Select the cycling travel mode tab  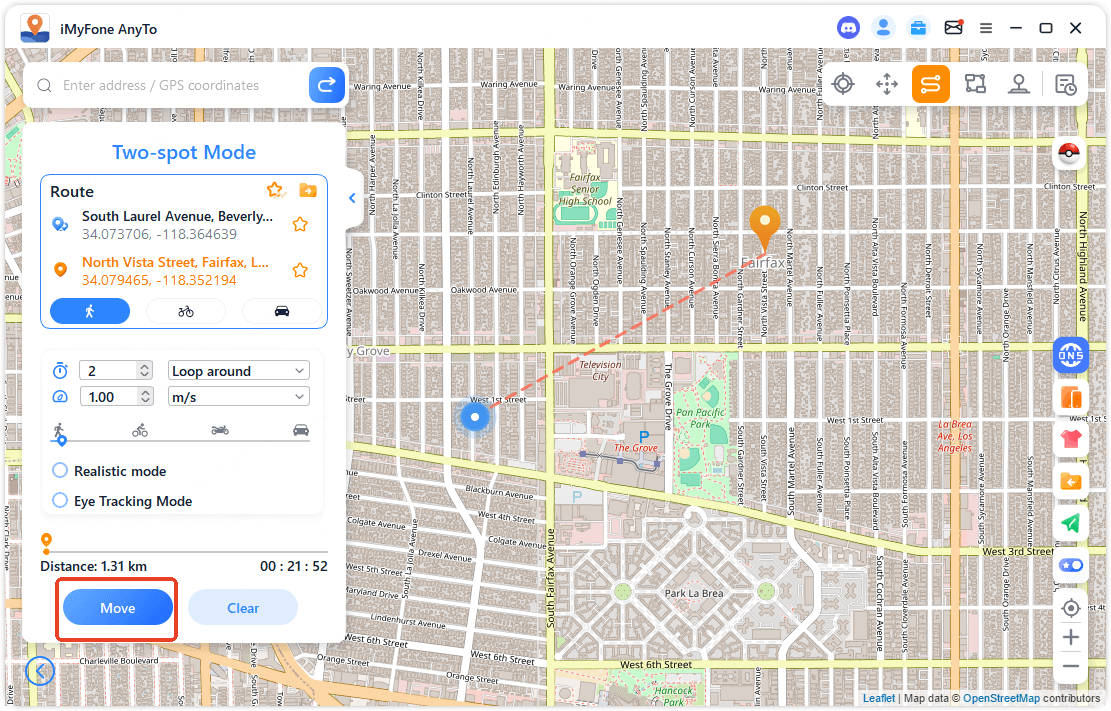186,311
